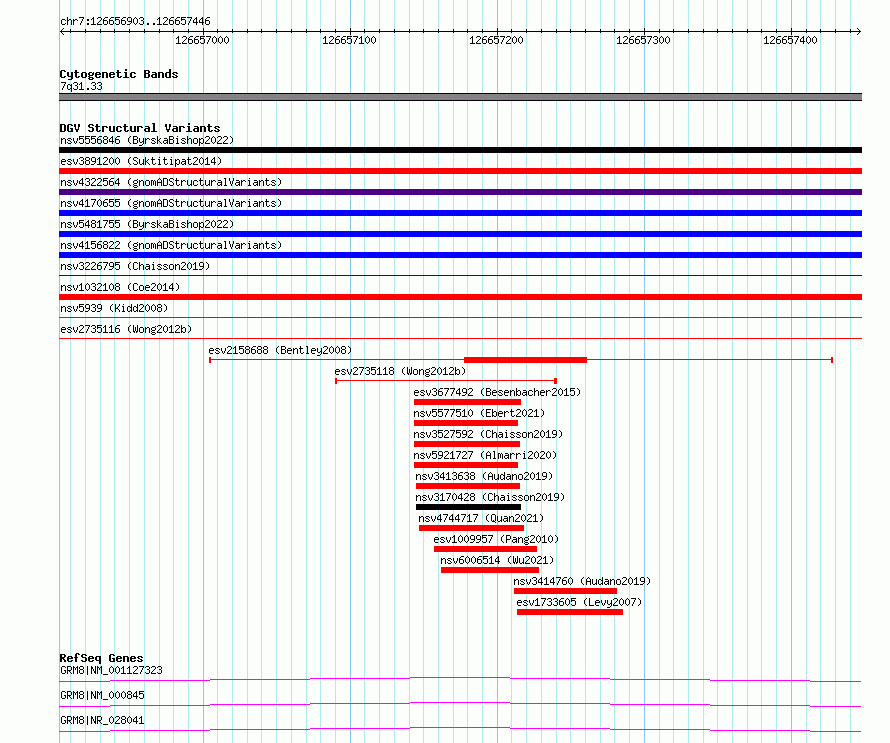Click the purple bar under nsv4322564
The image size is (890, 743).
[x=460, y=192]
